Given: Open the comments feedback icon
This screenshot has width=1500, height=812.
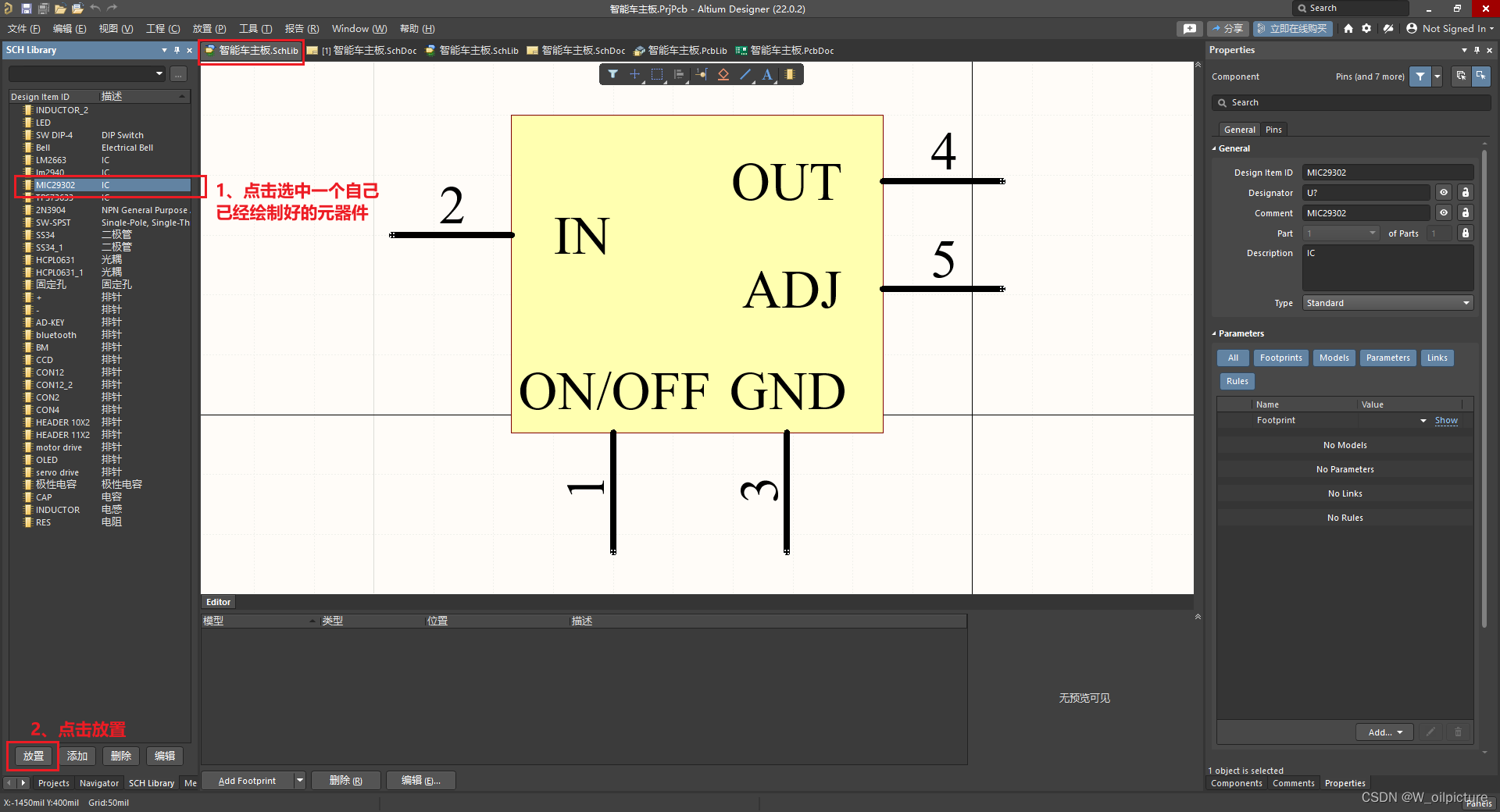Looking at the screenshot, I should tap(1189, 29).
